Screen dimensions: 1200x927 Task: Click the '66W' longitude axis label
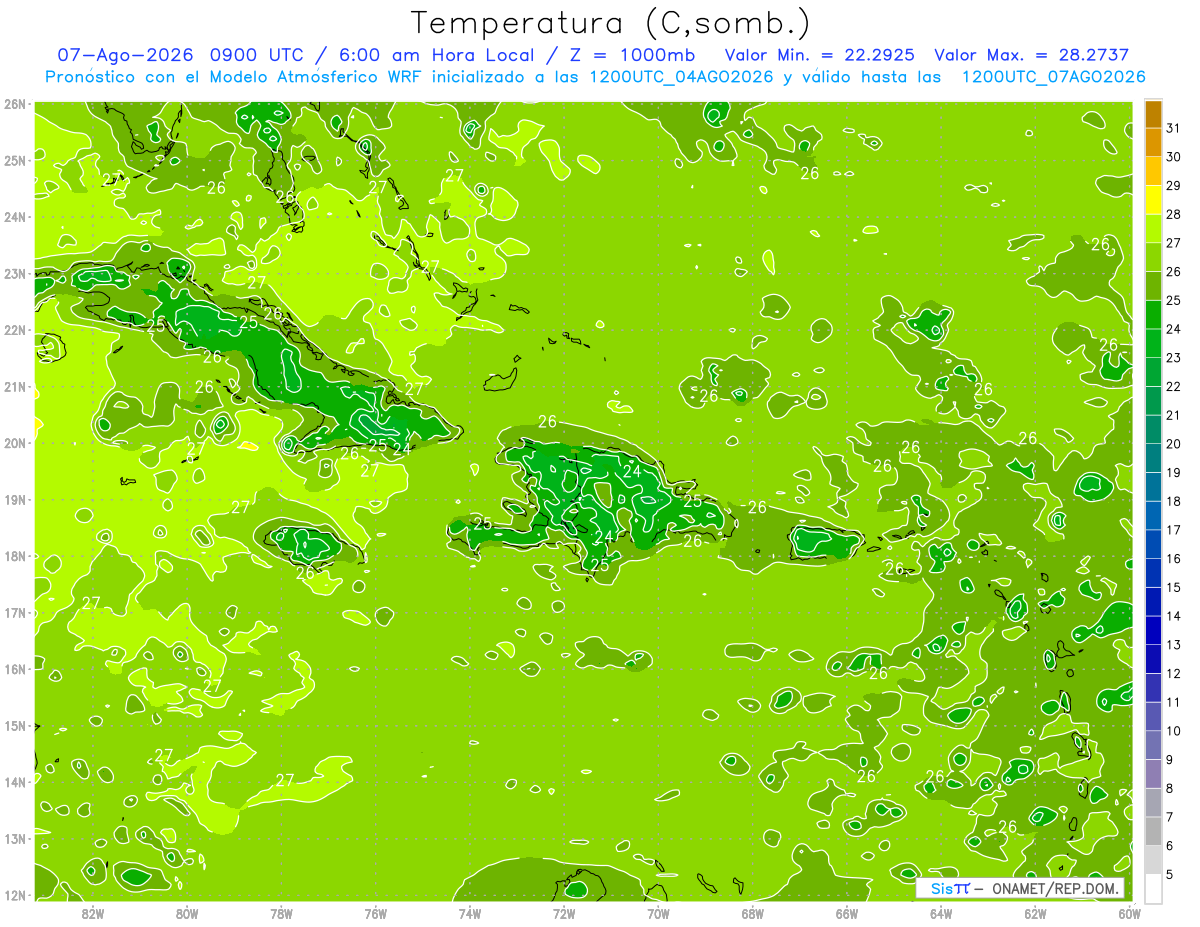847,913
